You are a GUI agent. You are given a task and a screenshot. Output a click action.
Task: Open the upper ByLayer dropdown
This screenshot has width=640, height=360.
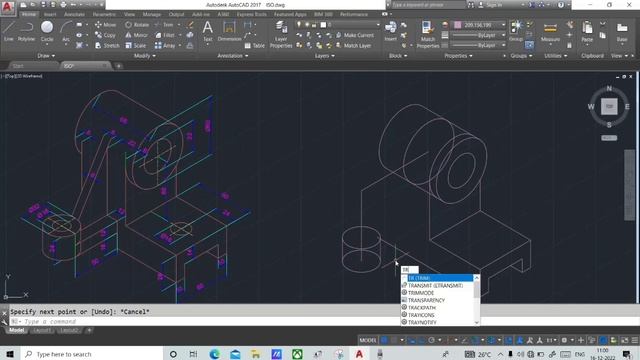[479, 35]
